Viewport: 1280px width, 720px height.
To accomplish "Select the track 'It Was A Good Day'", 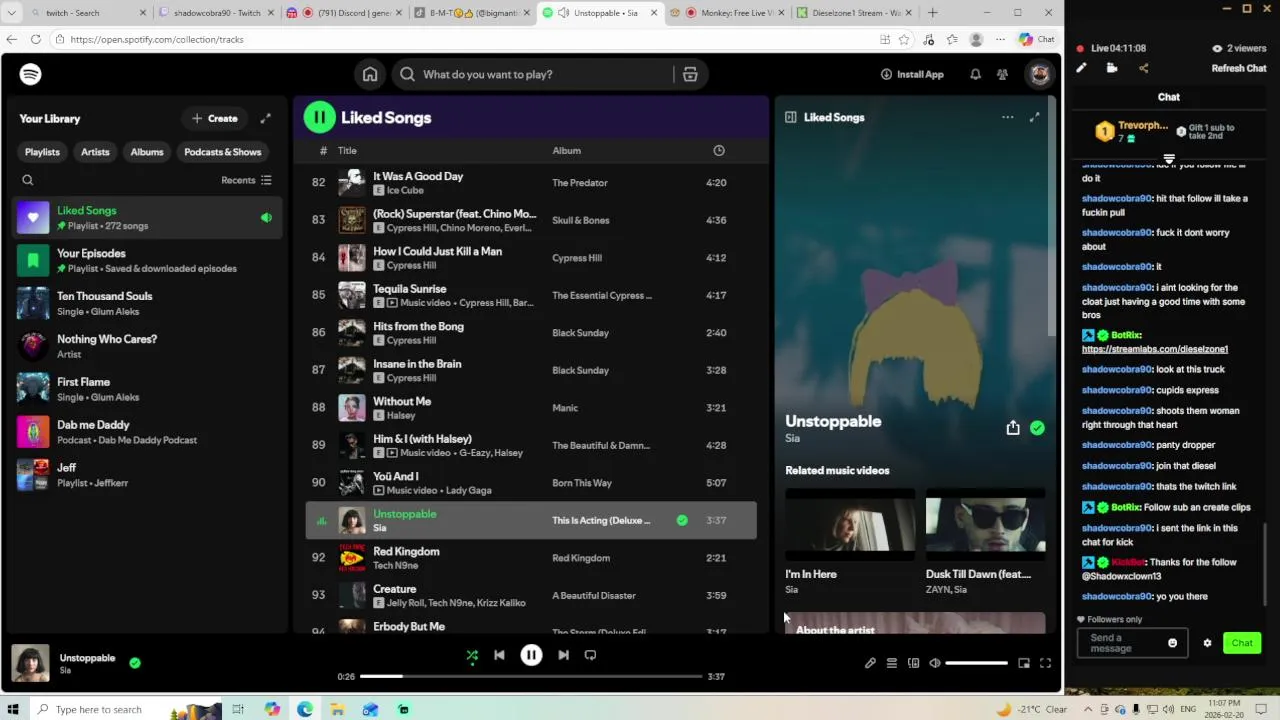I will coord(530,183).
